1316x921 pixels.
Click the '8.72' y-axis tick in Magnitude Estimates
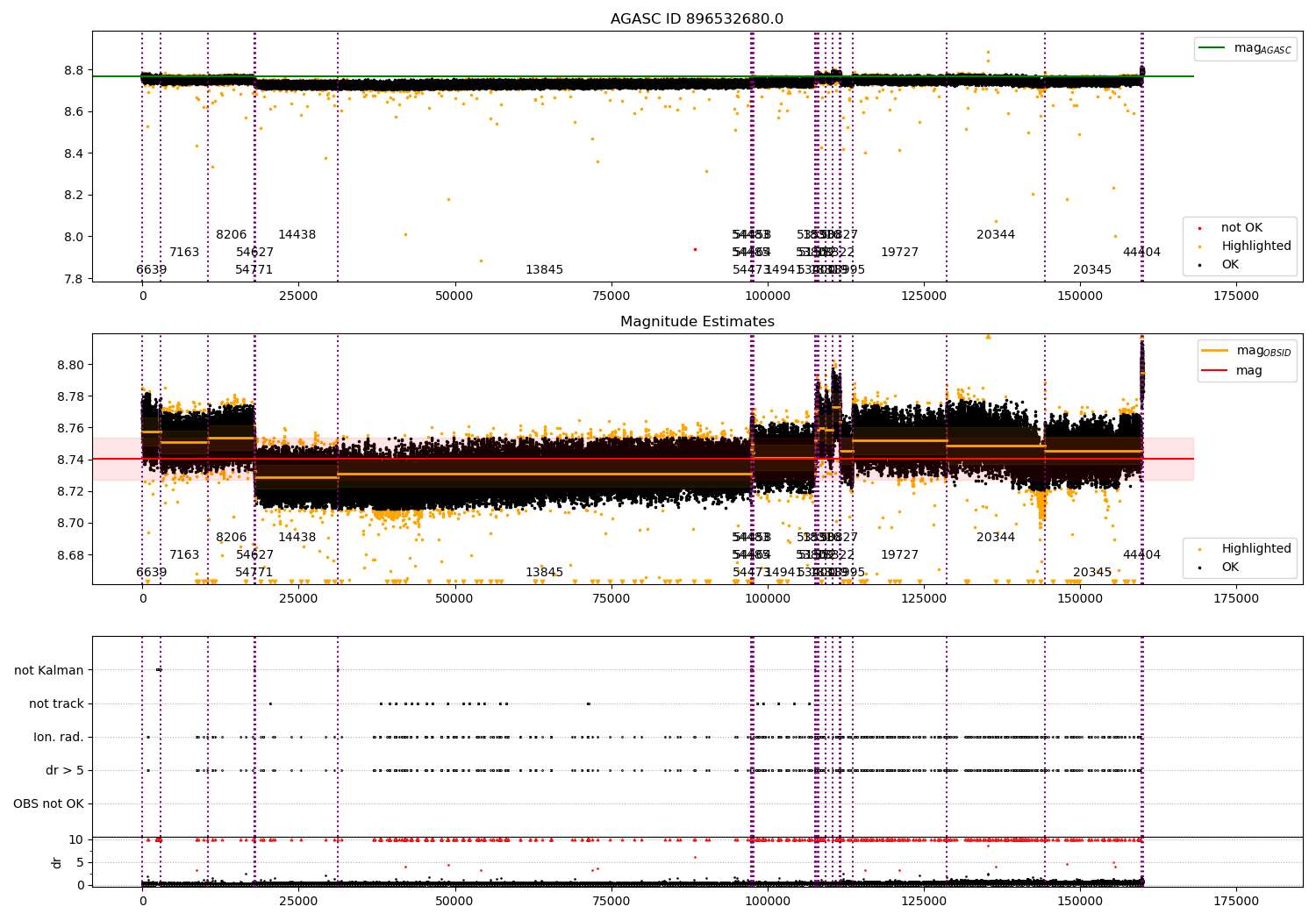click(x=70, y=491)
